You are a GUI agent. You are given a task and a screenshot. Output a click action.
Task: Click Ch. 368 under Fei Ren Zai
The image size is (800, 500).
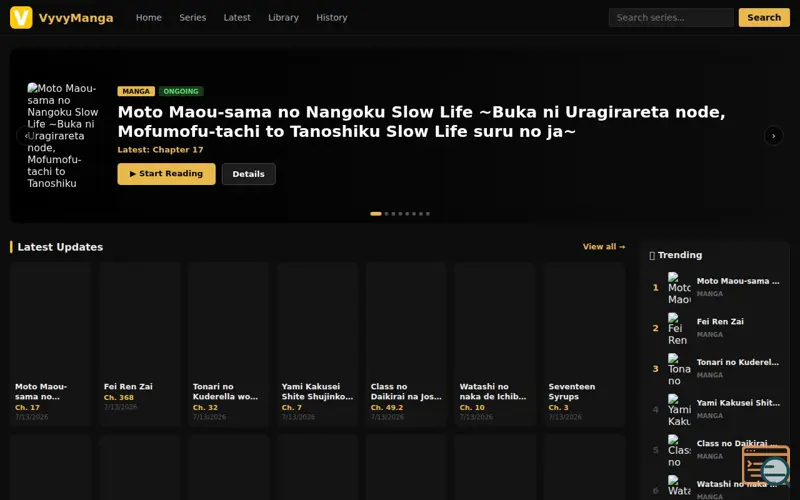[118, 397]
